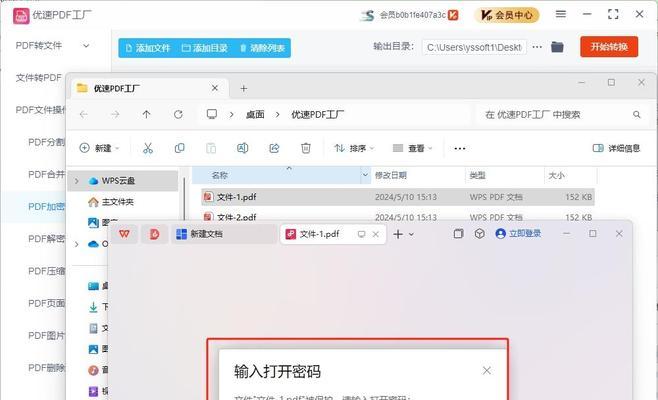The width and height of the screenshot is (658, 400).
Task: Open the 会员中心 VIP center
Action: point(507,15)
